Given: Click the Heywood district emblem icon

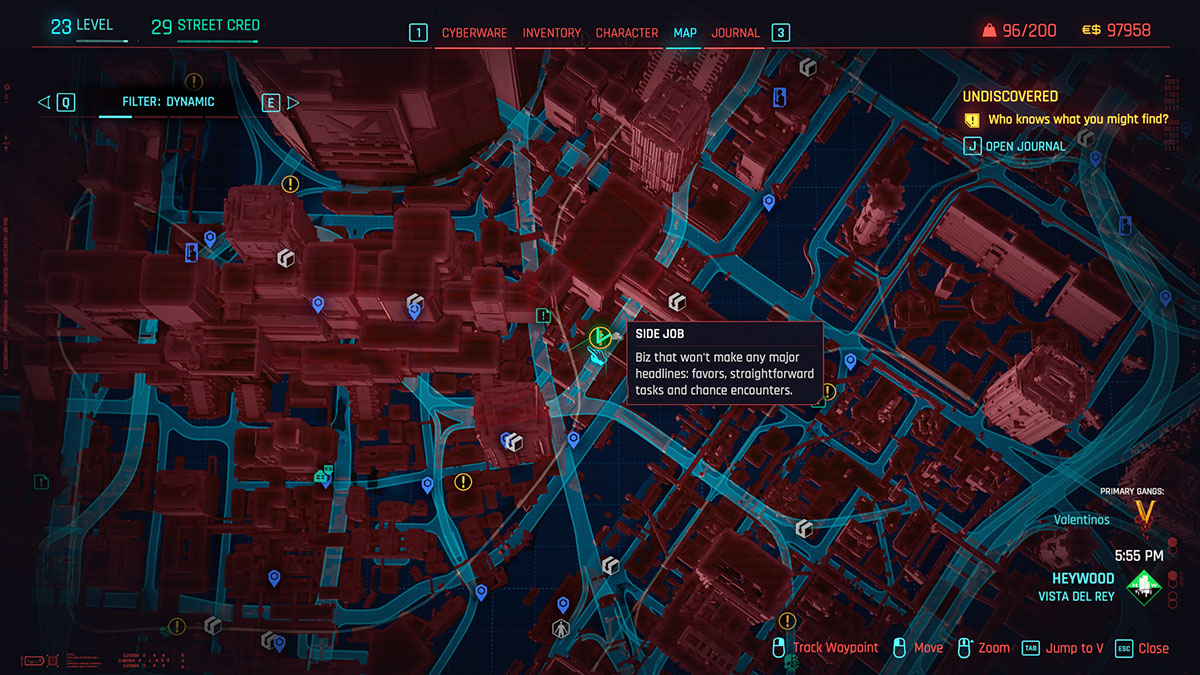Looking at the screenshot, I should [x=1144, y=587].
